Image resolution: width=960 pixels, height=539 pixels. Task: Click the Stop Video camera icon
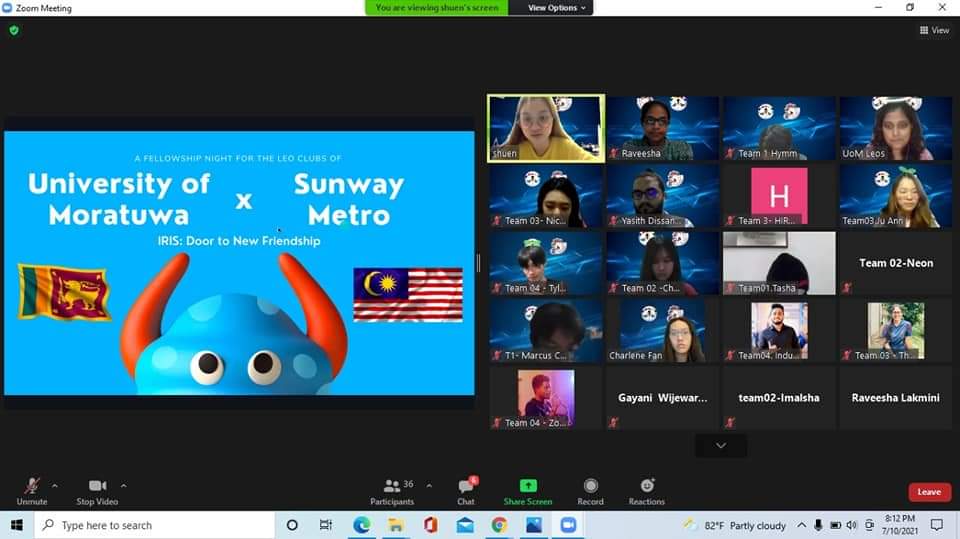pos(97,486)
